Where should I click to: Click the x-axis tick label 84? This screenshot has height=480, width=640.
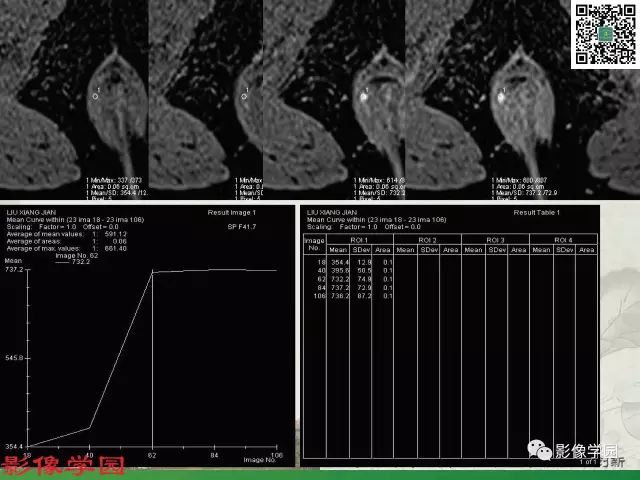[214, 456]
